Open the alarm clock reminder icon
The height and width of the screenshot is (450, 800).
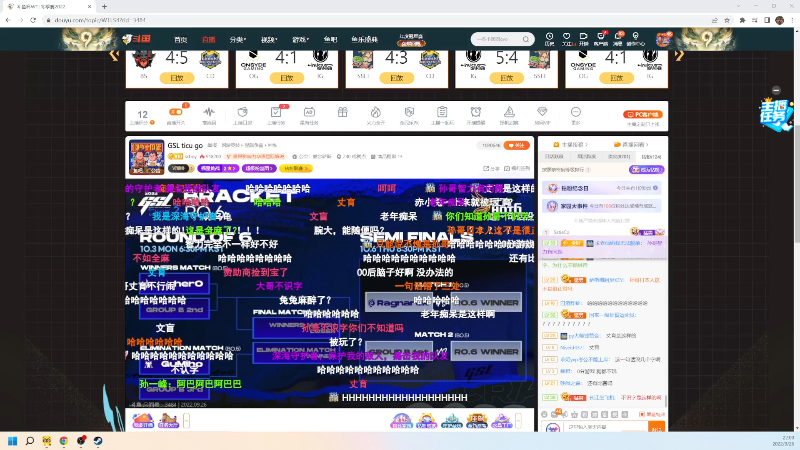pyautogui.click(x=476, y=112)
